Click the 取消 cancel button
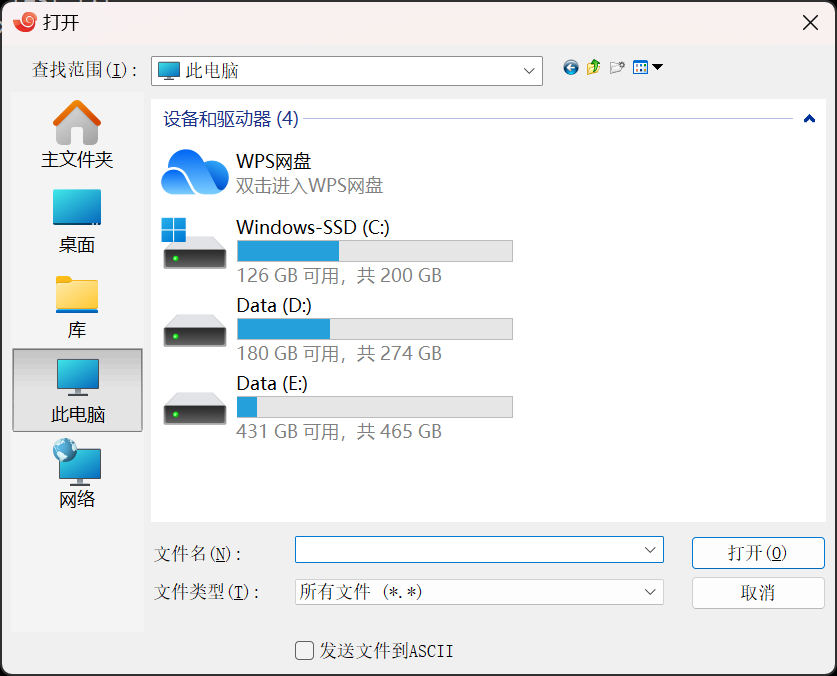 758,593
